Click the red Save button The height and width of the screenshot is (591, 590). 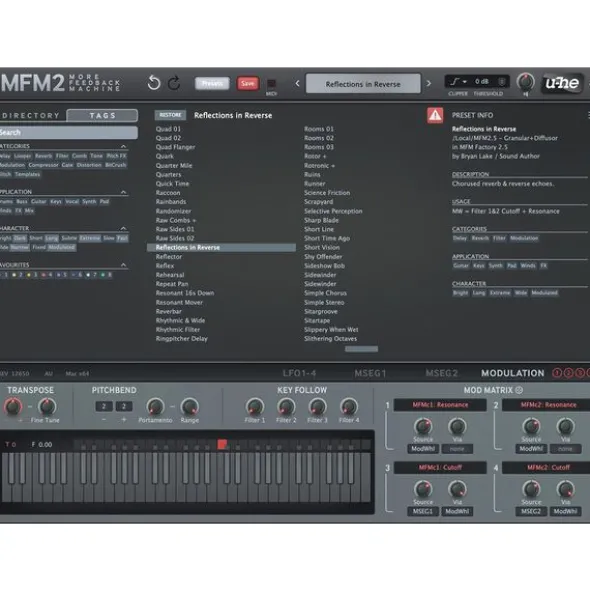[248, 83]
